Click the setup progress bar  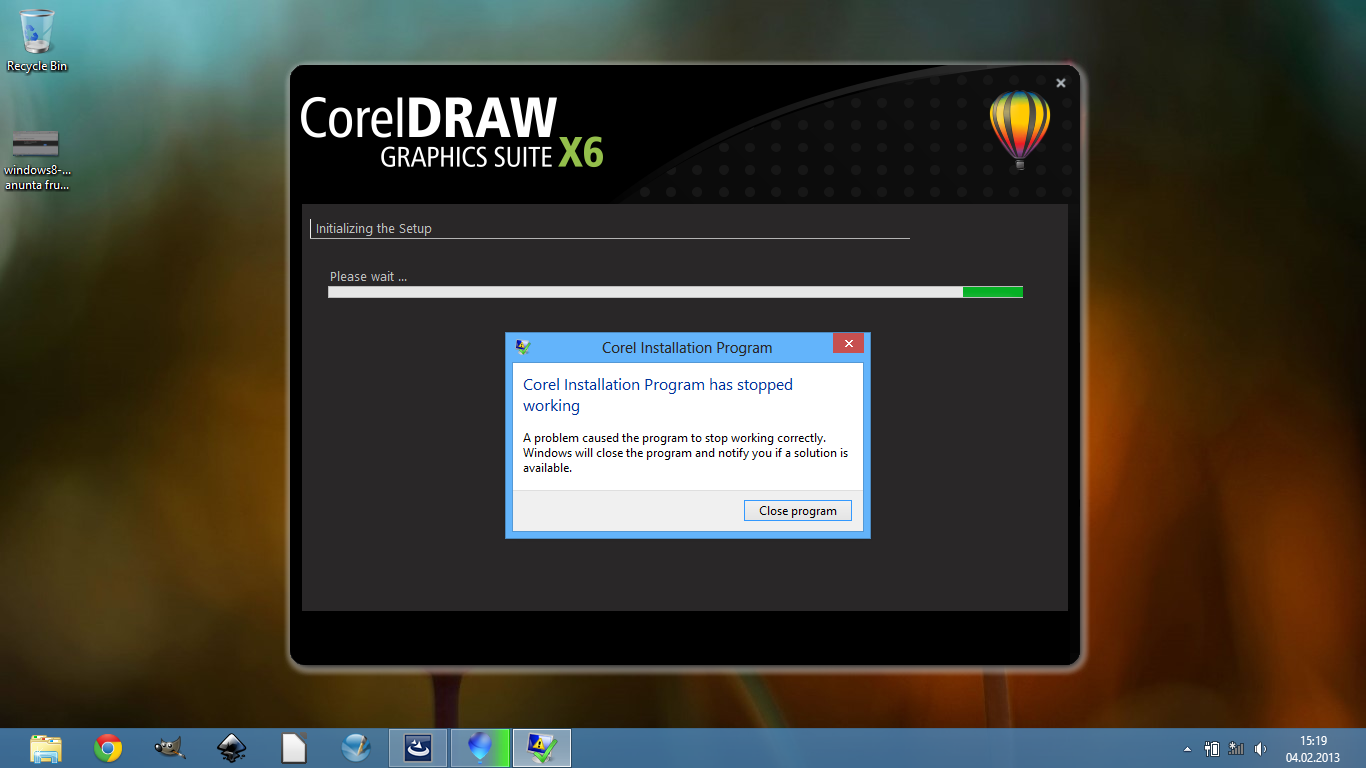[x=675, y=292]
